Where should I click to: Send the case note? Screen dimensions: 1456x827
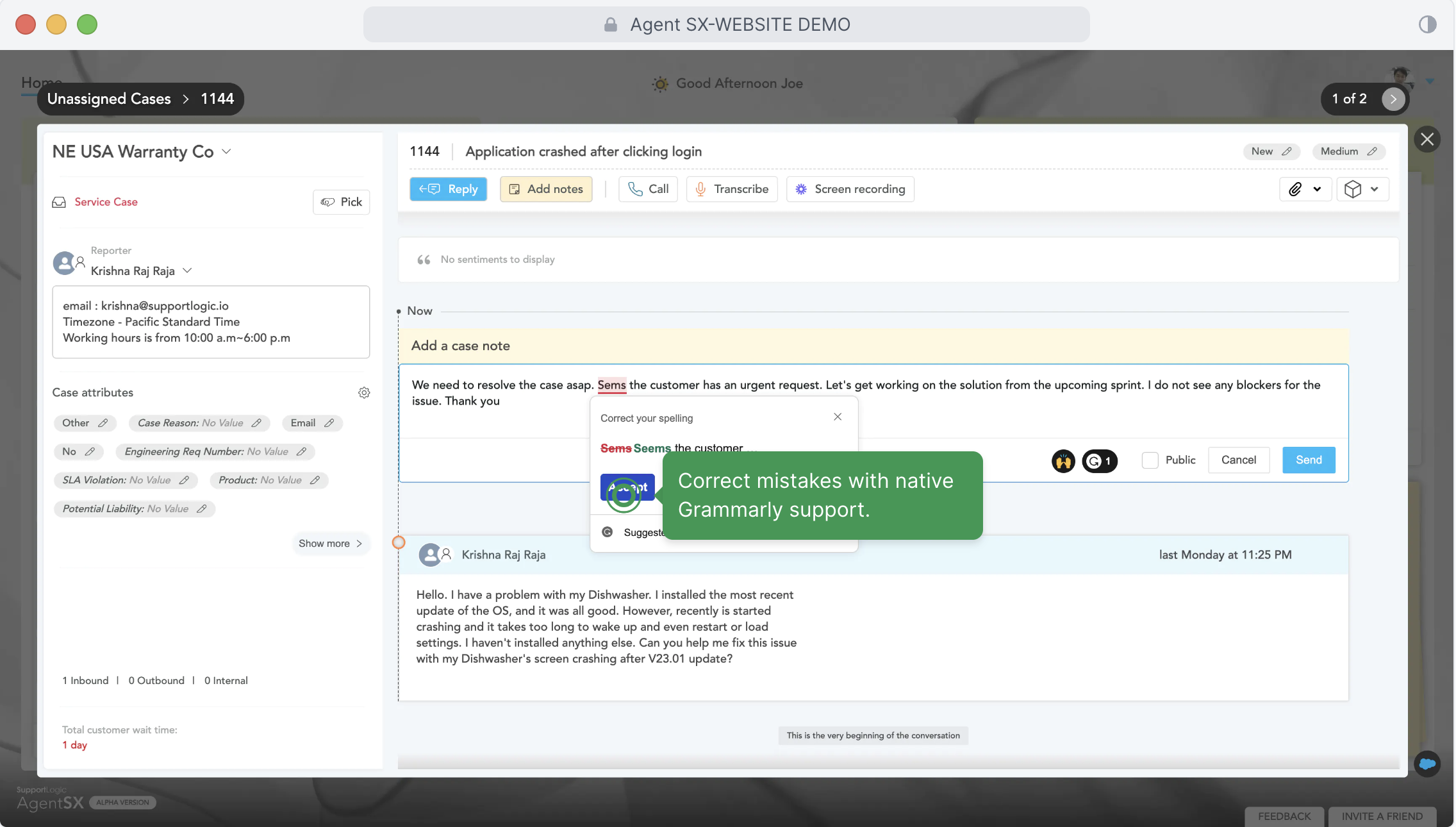pyautogui.click(x=1309, y=460)
